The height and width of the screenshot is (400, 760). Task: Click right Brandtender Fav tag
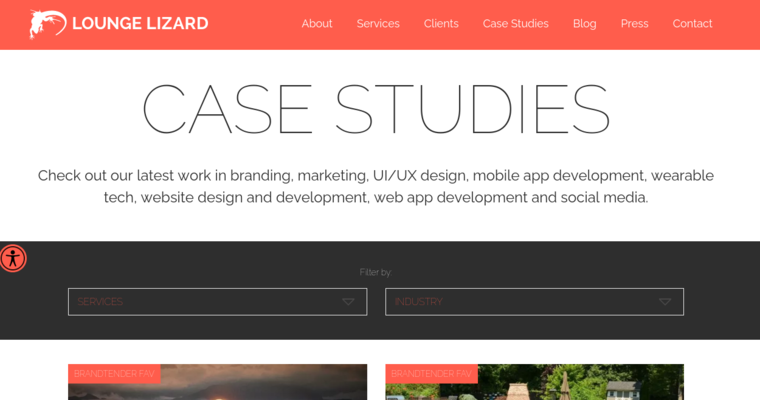[431, 374]
